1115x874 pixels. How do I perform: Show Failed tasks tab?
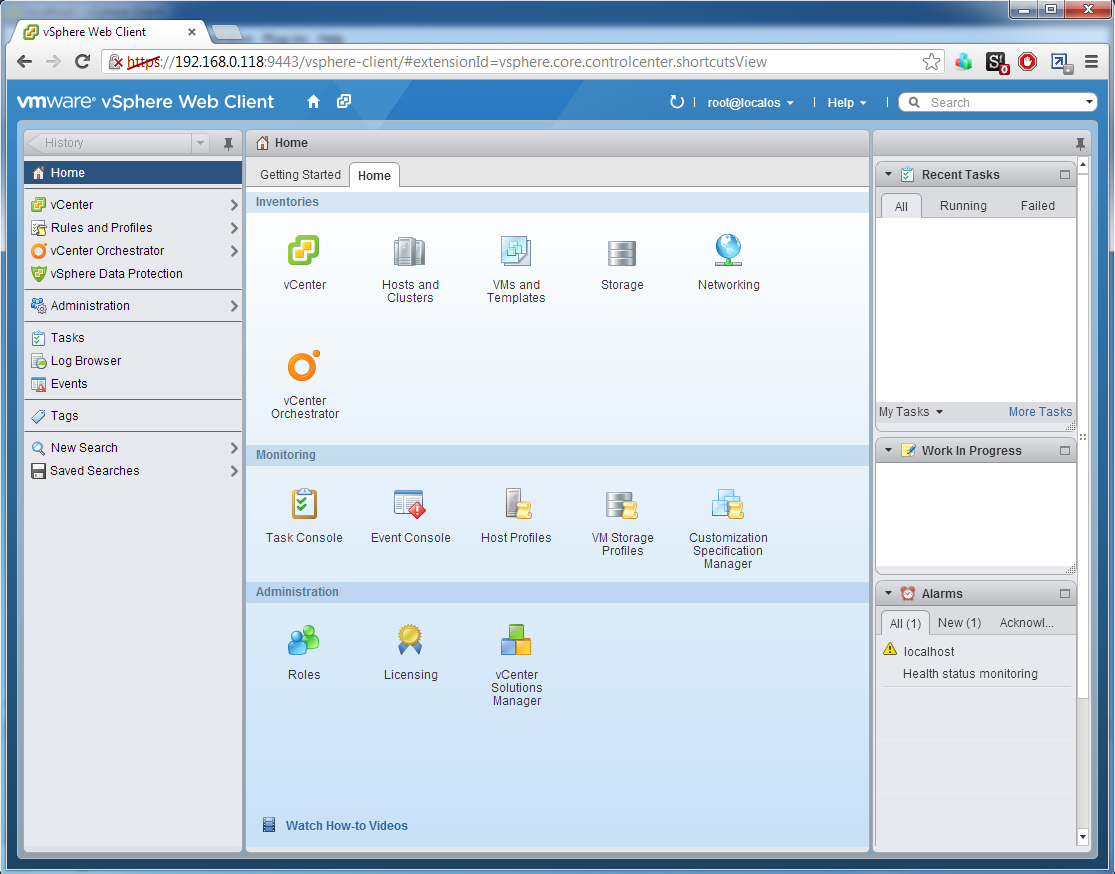coord(1037,206)
